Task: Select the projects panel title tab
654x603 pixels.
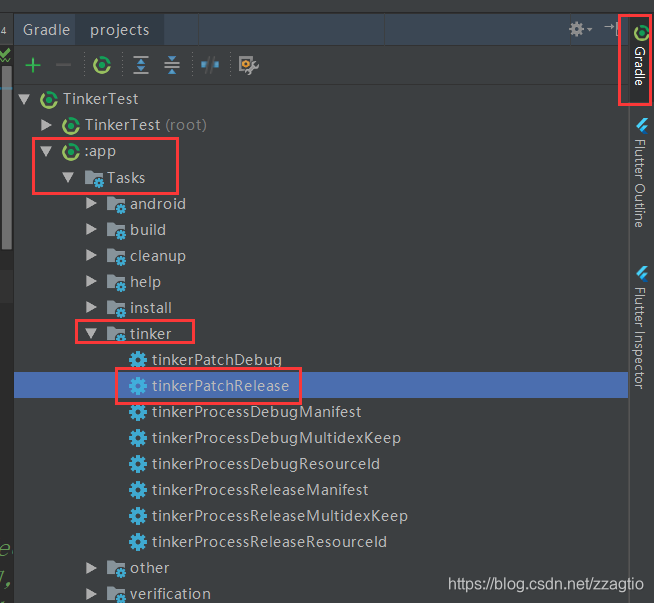Action: (x=120, y=30)
